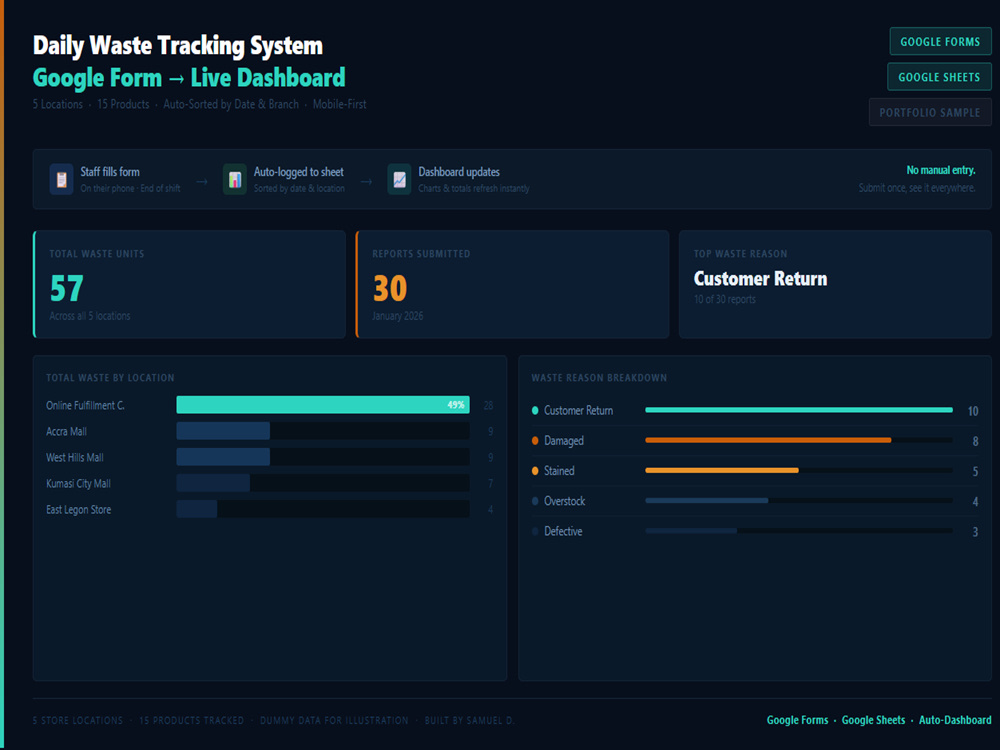This screenshot has width=1000, height=750.
Task: Click the Online Fulfillment C. progress bar
Action: click(323, 405)
